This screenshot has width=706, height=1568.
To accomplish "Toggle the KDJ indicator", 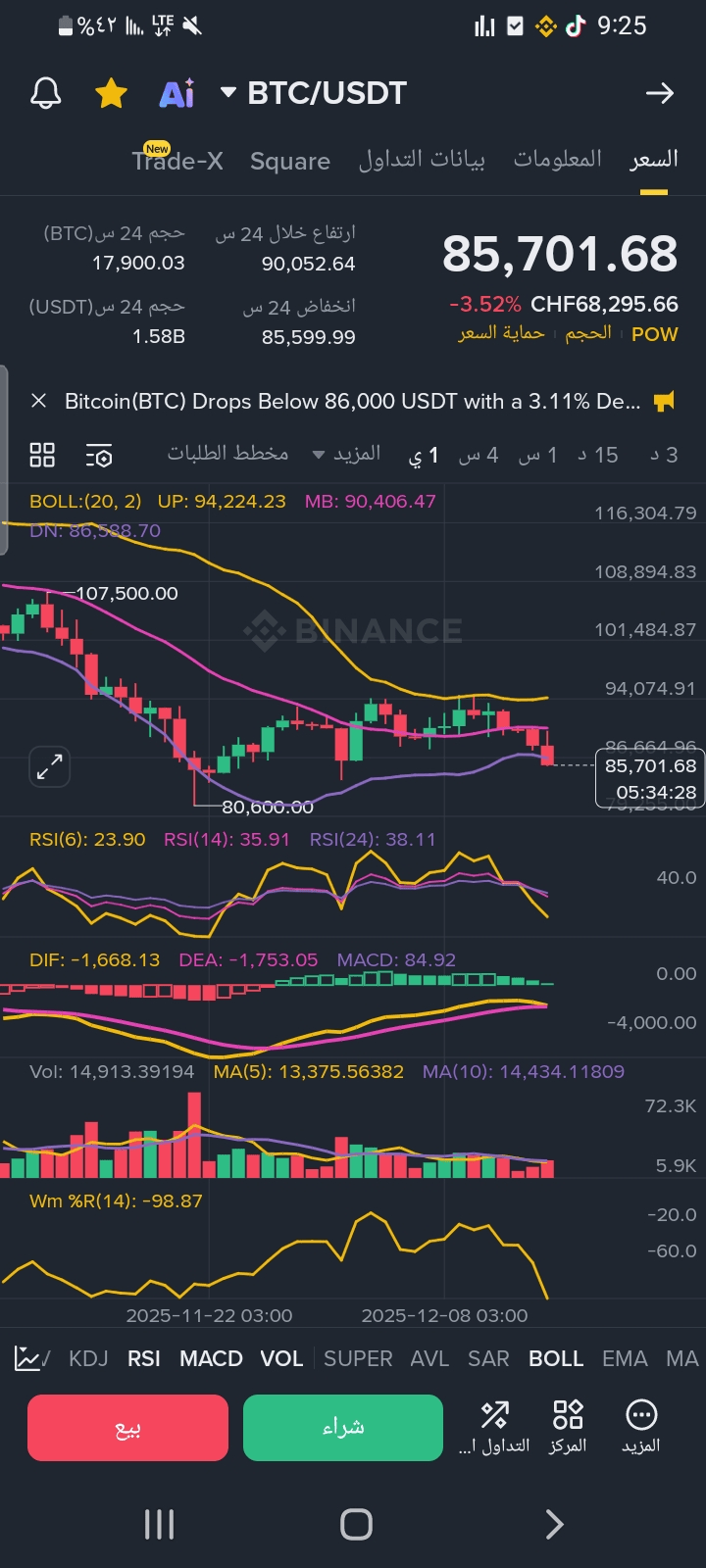I will pos(88,1358).
